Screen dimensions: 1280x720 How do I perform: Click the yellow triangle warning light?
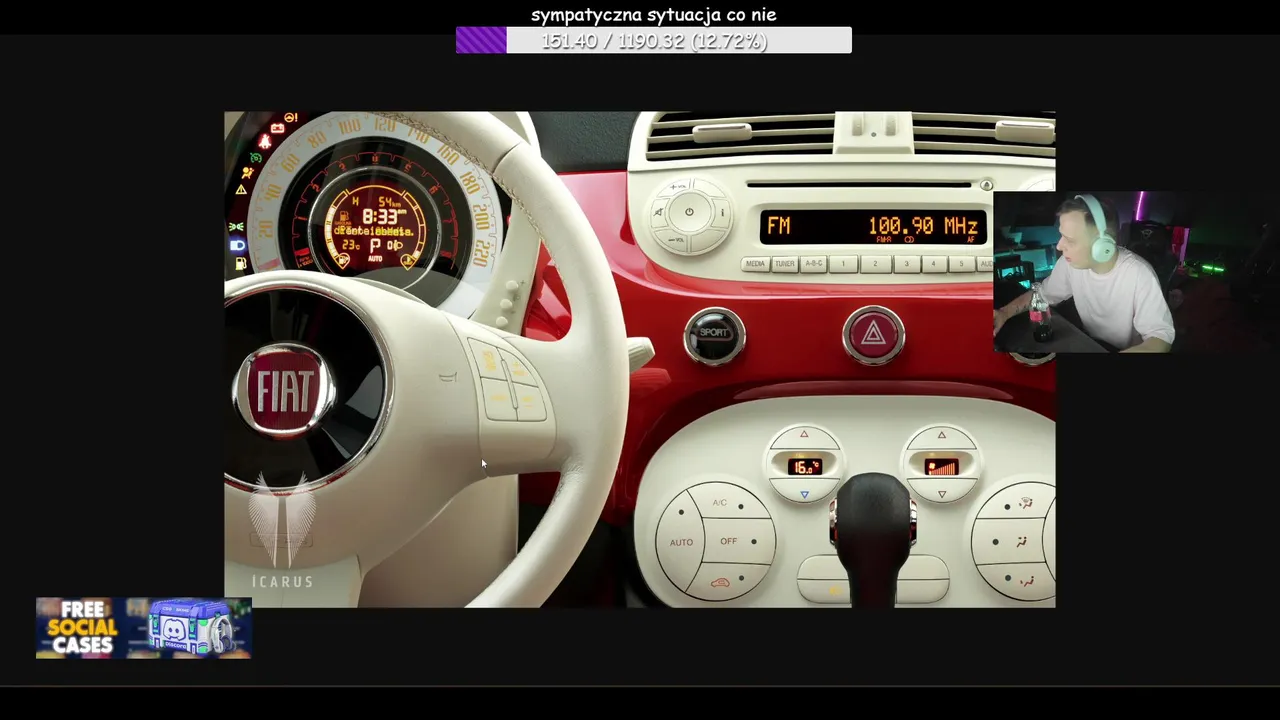[x=240, y=189]
